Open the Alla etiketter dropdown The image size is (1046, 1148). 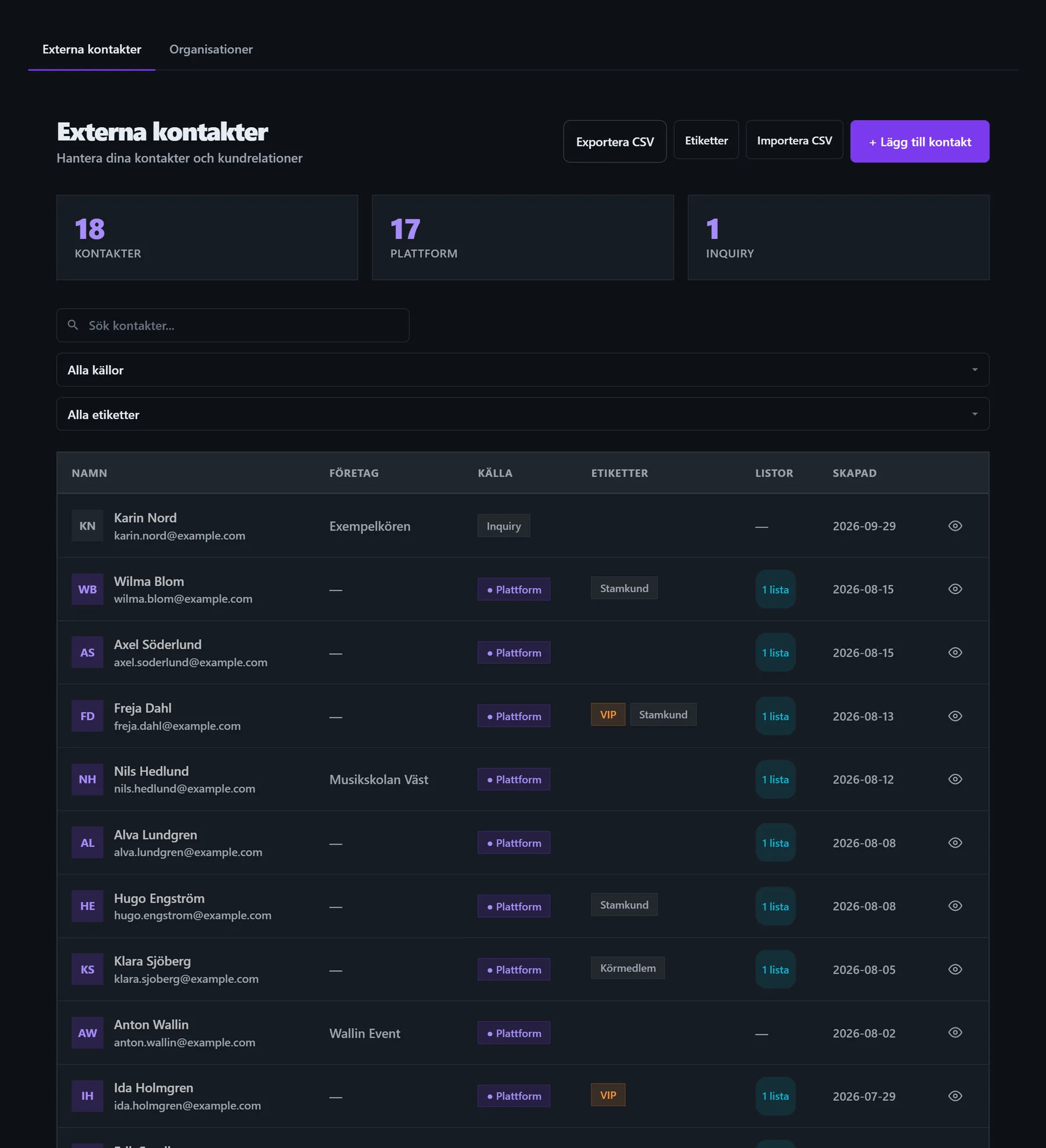pyautogui.click(x=522, y=414)
